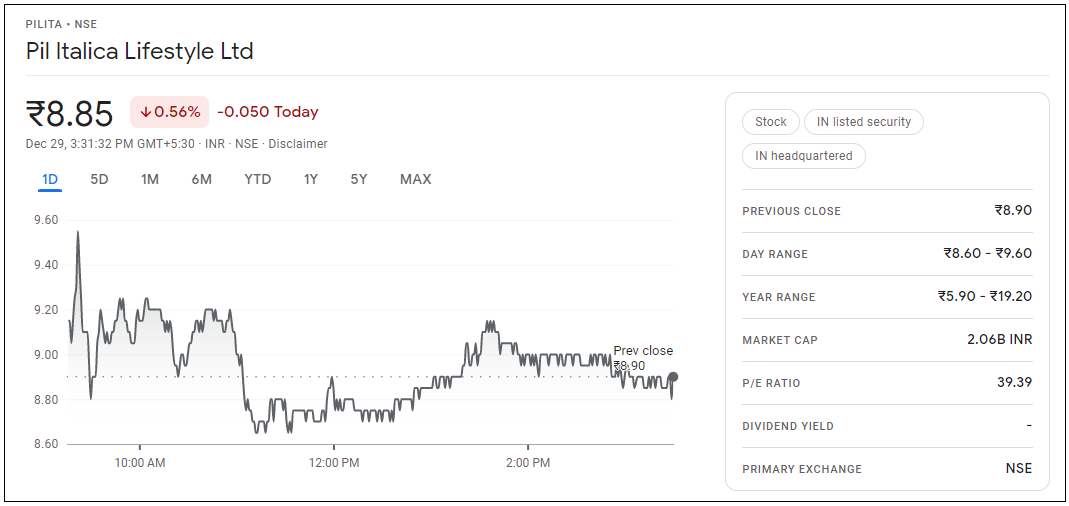
Task: Click the ₹5.90 - ₹19.20 year range value
Action: pos(985,296)
